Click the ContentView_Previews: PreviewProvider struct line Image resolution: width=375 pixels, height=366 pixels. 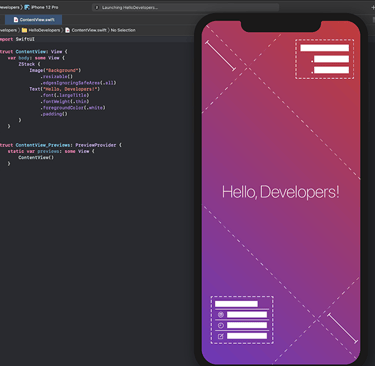tap(61, 145)
